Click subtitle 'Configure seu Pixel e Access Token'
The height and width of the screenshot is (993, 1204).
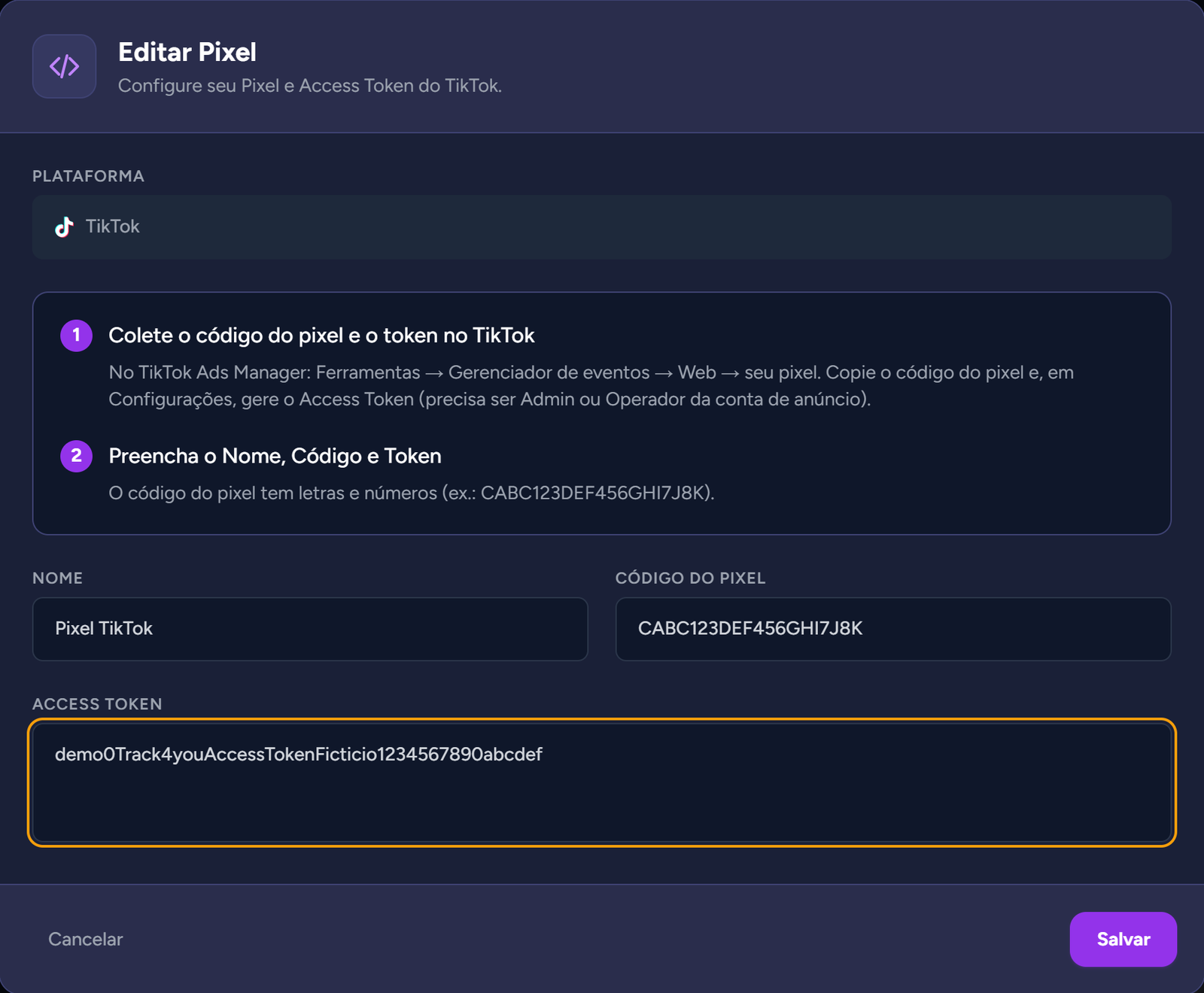coord(310,86)
